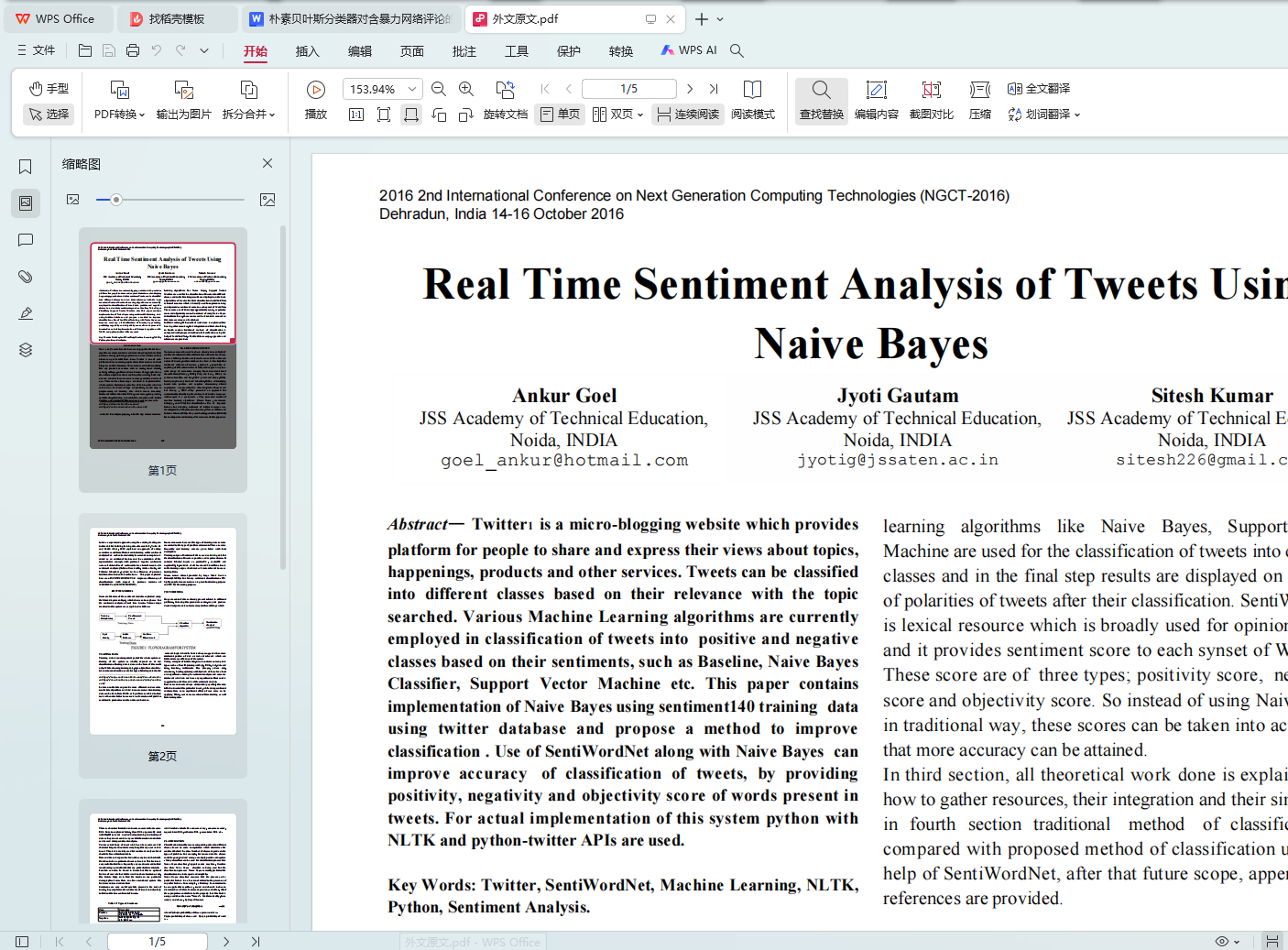Click the 输出为图片 export as image tool
Image resolution: width=1288 pixels, height=950 pixels.
tap(184, 100)
